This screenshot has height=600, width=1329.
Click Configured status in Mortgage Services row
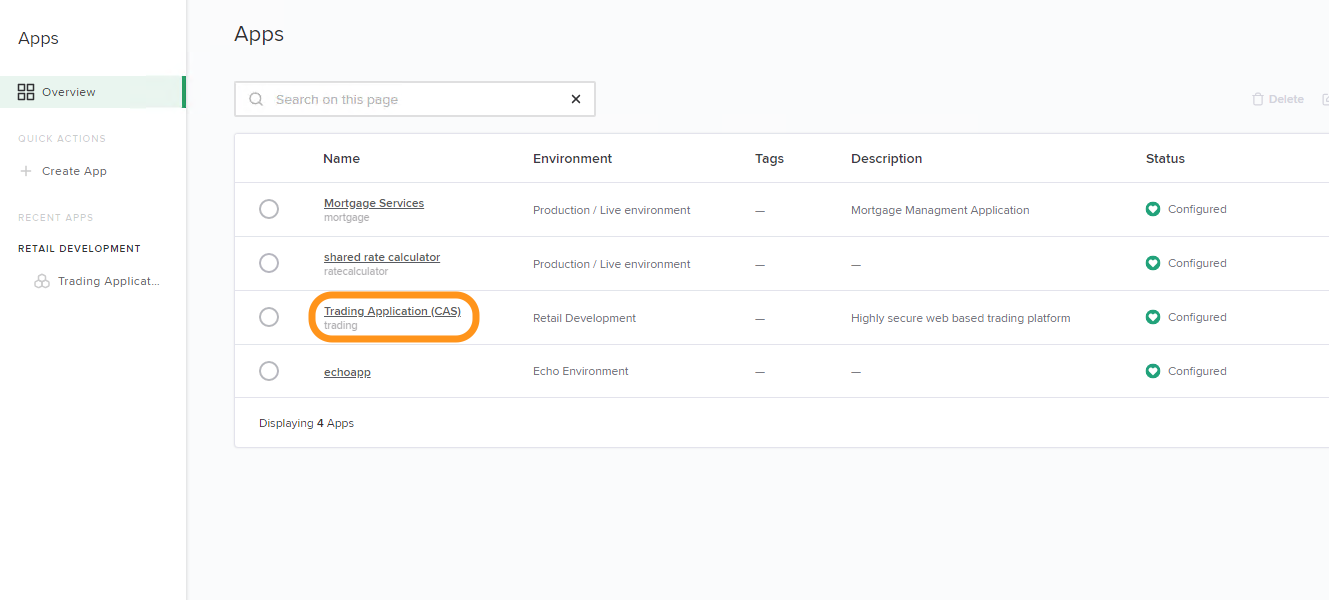click(1197, 209)
